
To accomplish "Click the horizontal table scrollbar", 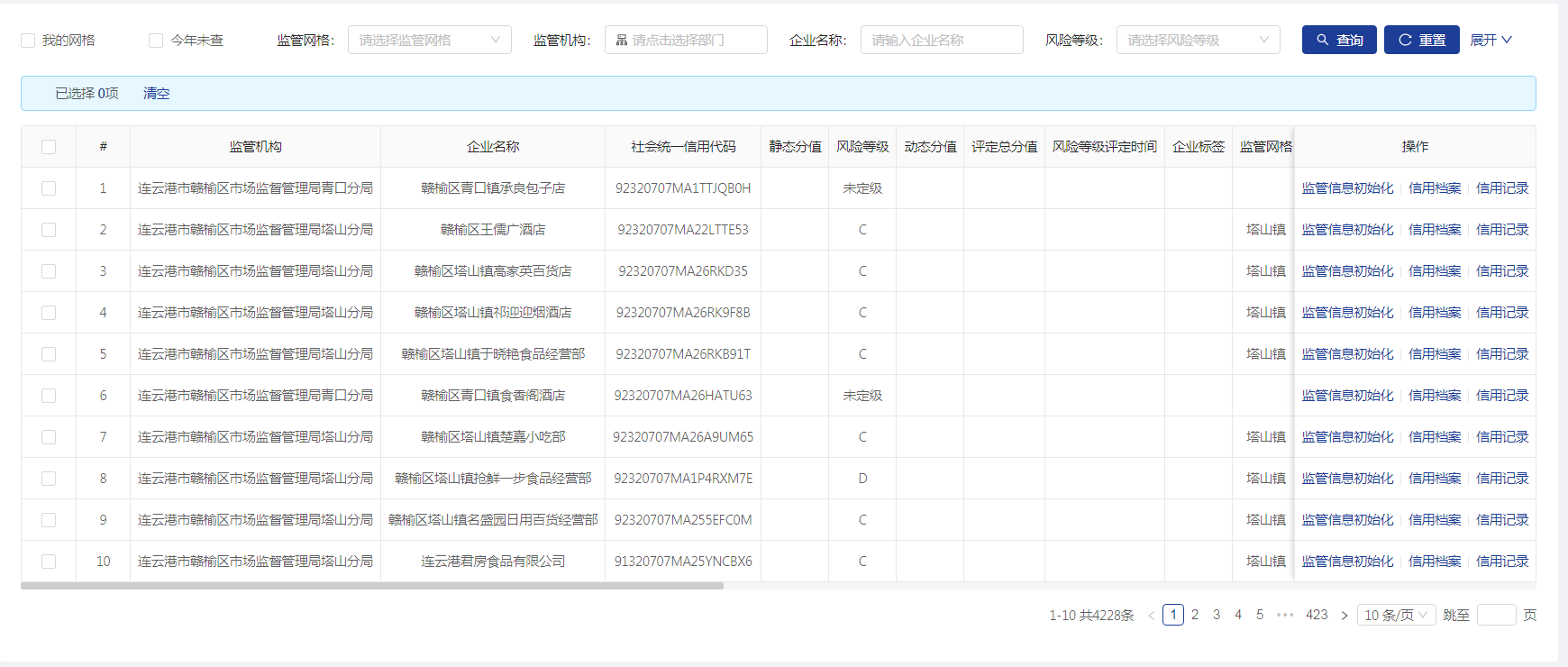I will [x=371, y=586].
